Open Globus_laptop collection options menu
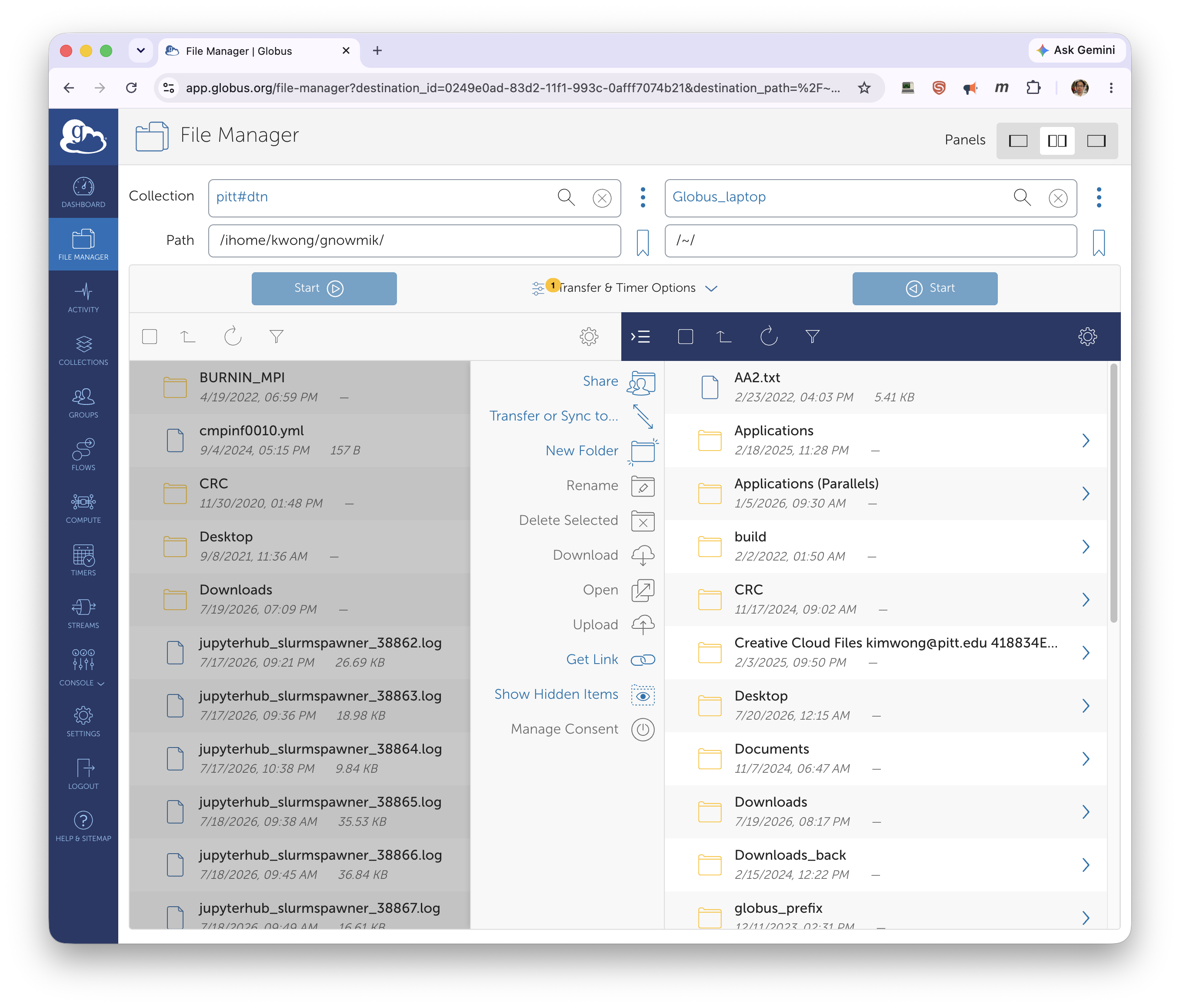 point(1099,197)
